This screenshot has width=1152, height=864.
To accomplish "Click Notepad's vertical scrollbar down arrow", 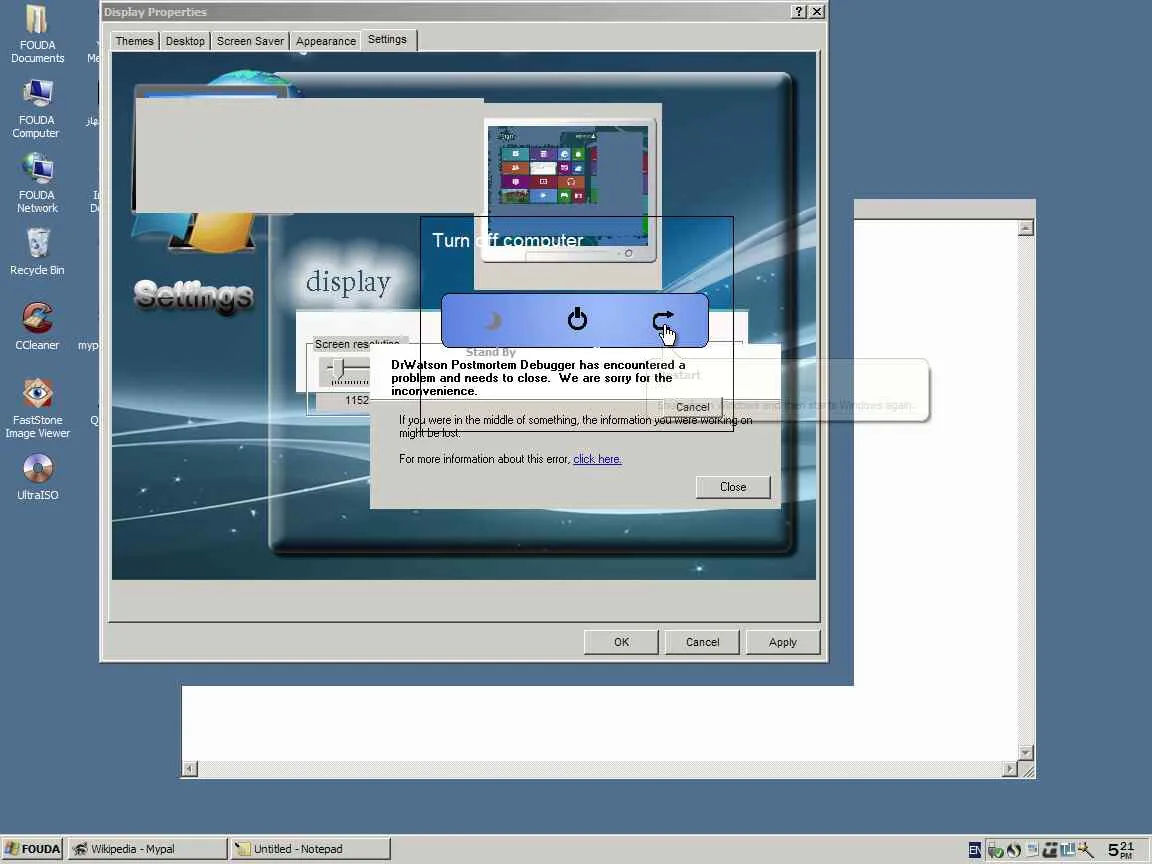I will [x=1026, y=752].
